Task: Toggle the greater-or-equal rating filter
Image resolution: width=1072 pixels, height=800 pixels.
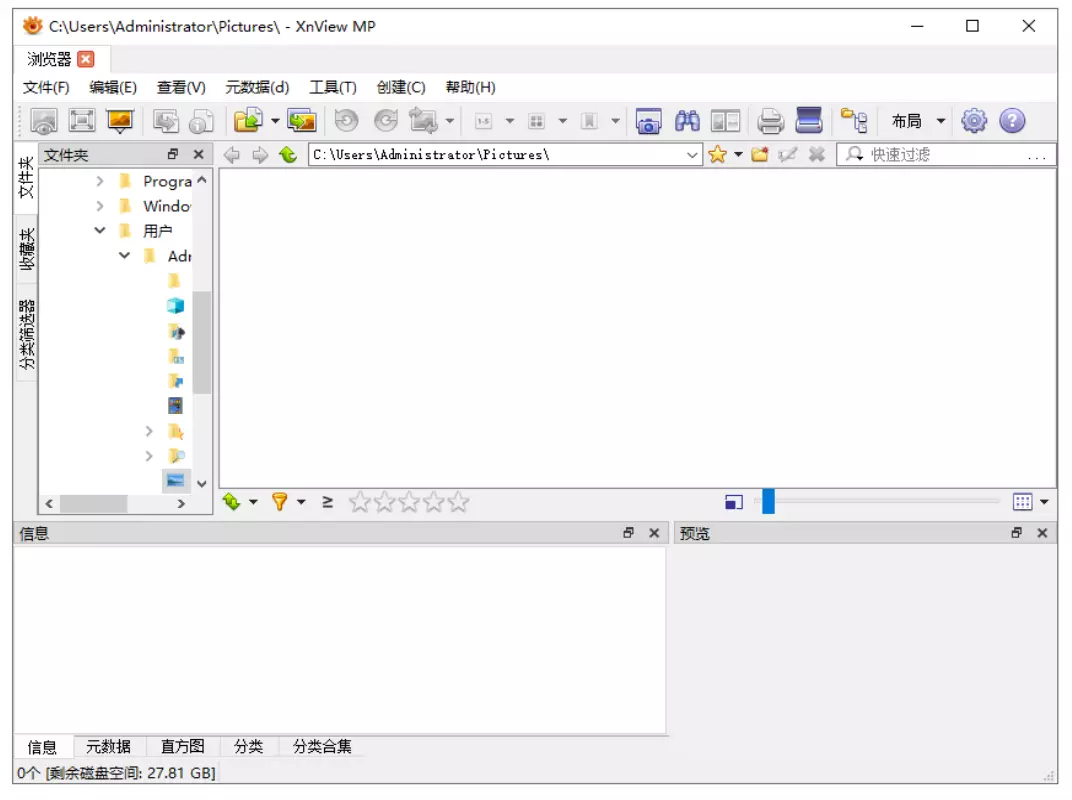Action: tap(327, 503)
